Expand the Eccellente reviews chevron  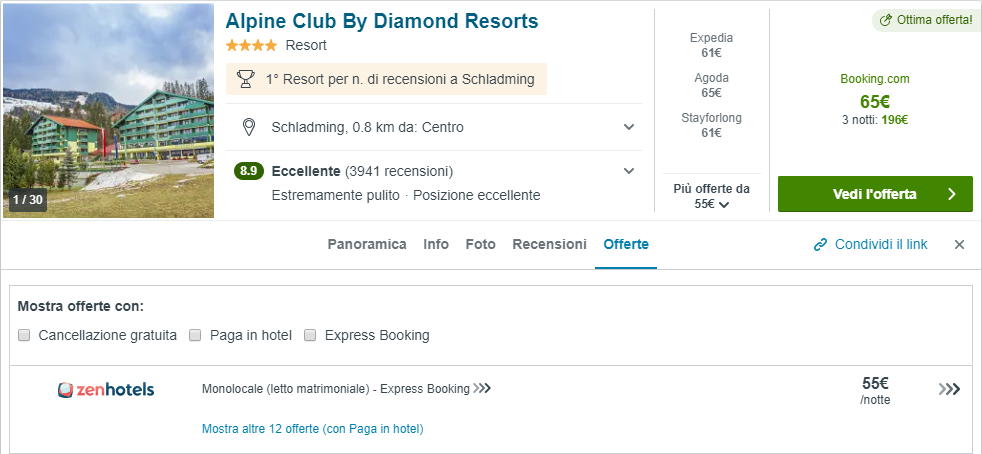[x=629, y=171]
